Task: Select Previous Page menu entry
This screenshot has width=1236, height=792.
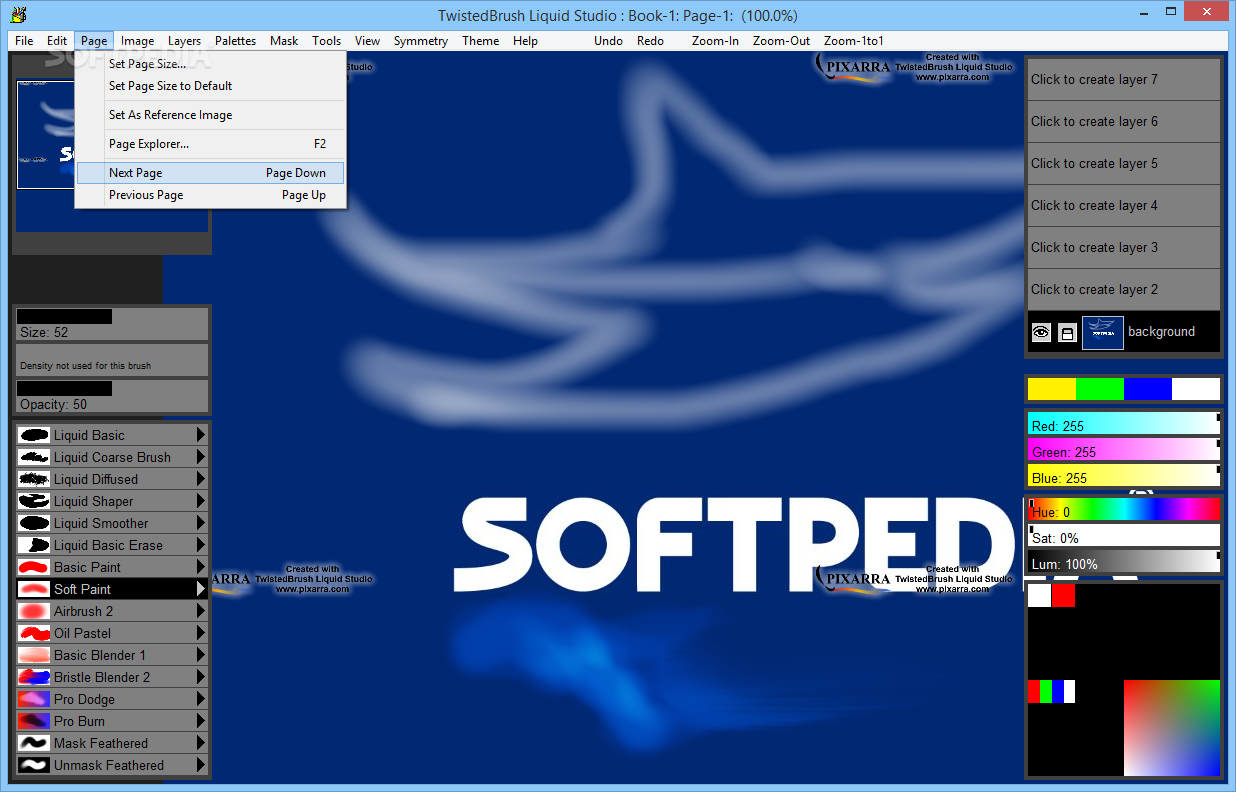Action: pyautogui.click(x=210, y=195)
